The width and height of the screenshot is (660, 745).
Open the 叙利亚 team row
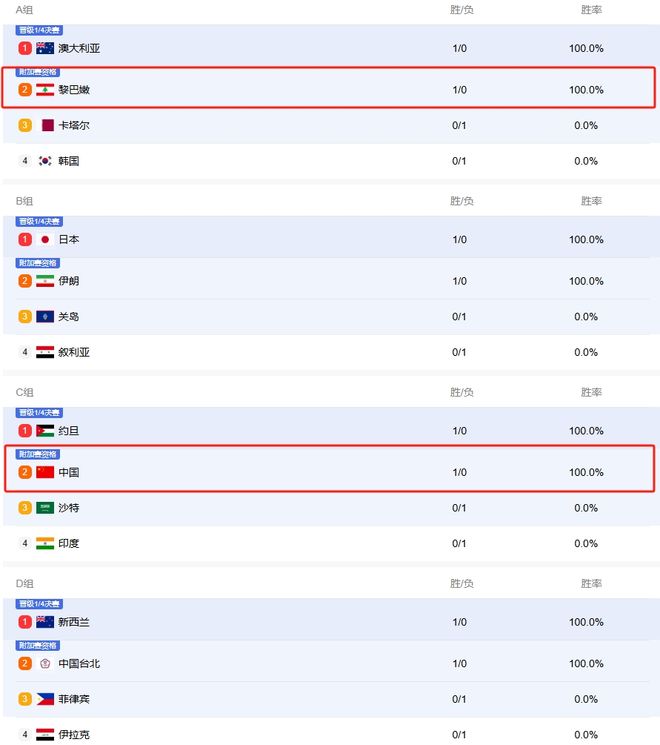331,352
